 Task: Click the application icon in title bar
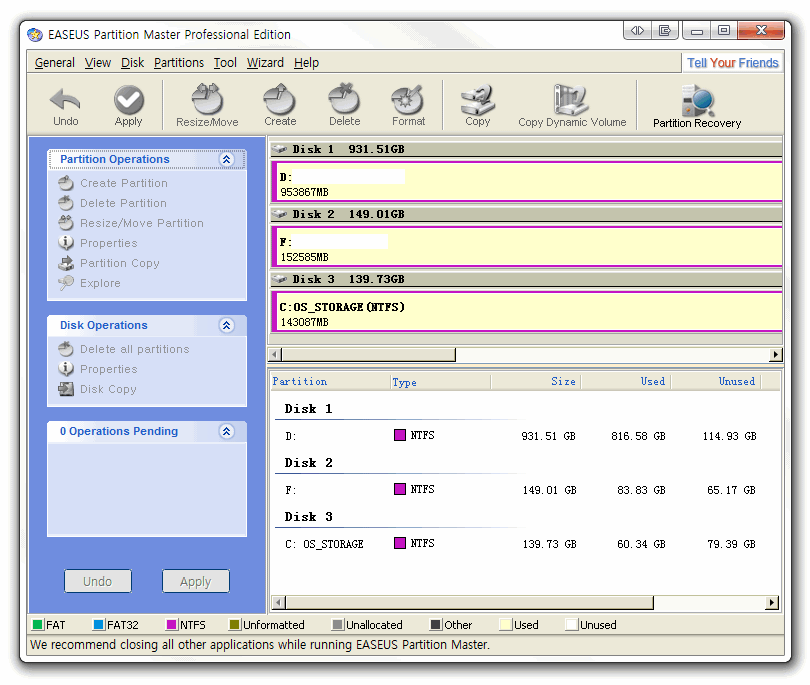[x=35, y=35]
